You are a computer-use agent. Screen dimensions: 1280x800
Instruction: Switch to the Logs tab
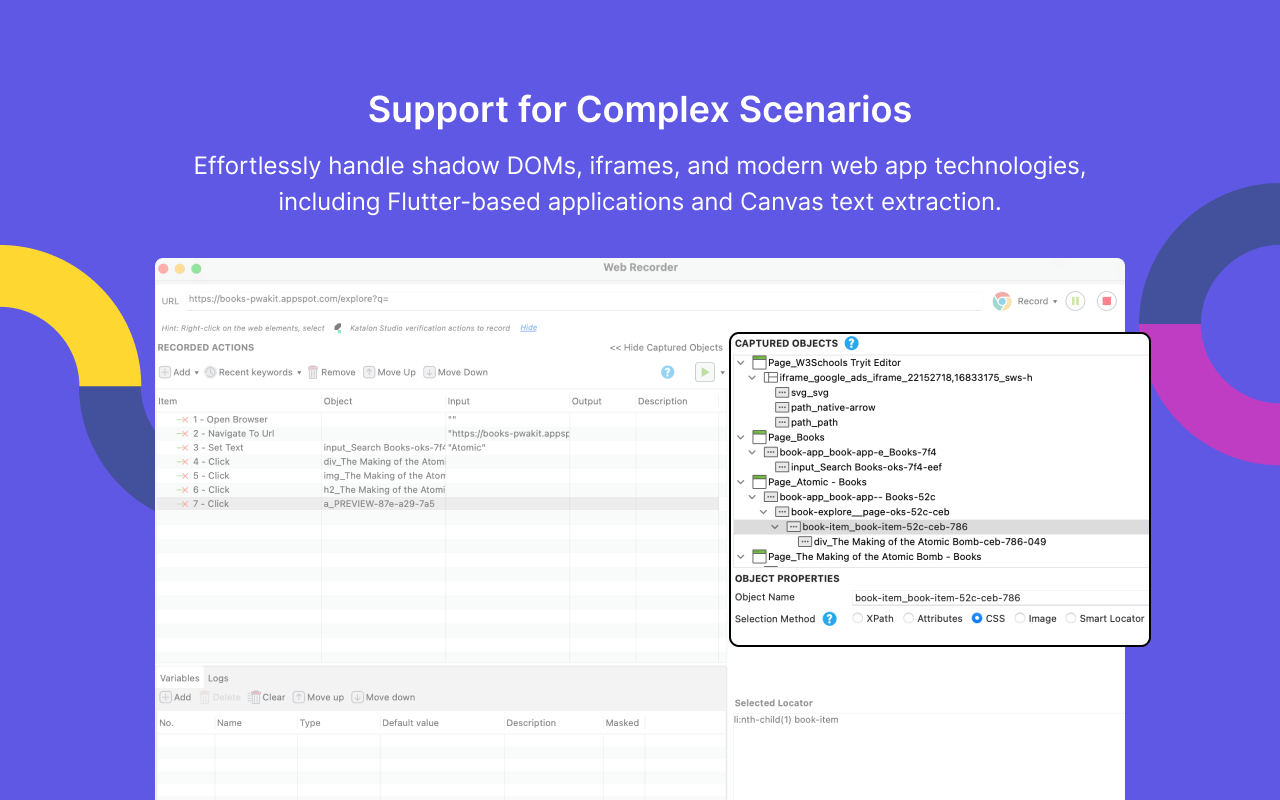[218, 678]
